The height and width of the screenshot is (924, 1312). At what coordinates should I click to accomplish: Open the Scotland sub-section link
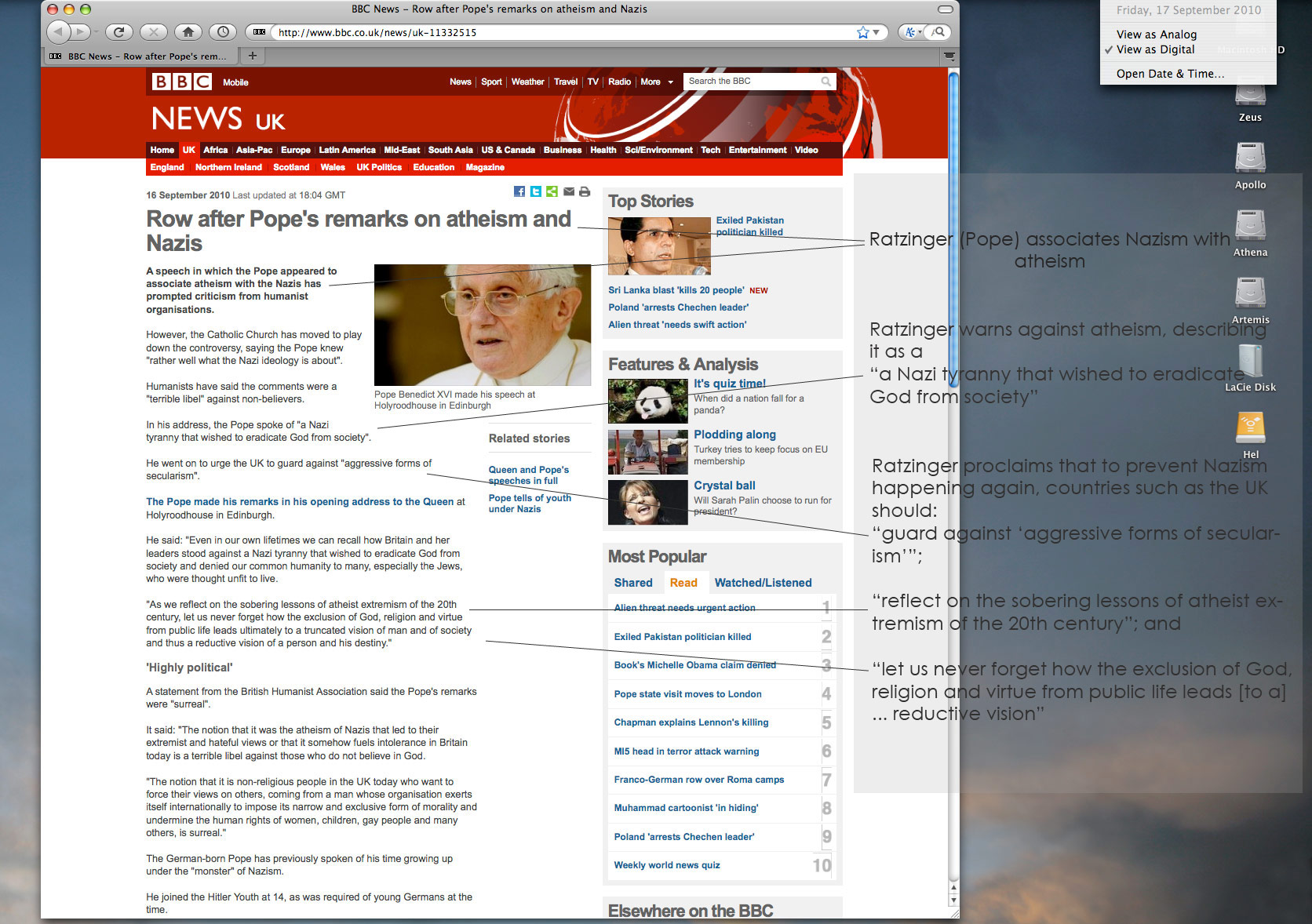click(x=291, y=167)
